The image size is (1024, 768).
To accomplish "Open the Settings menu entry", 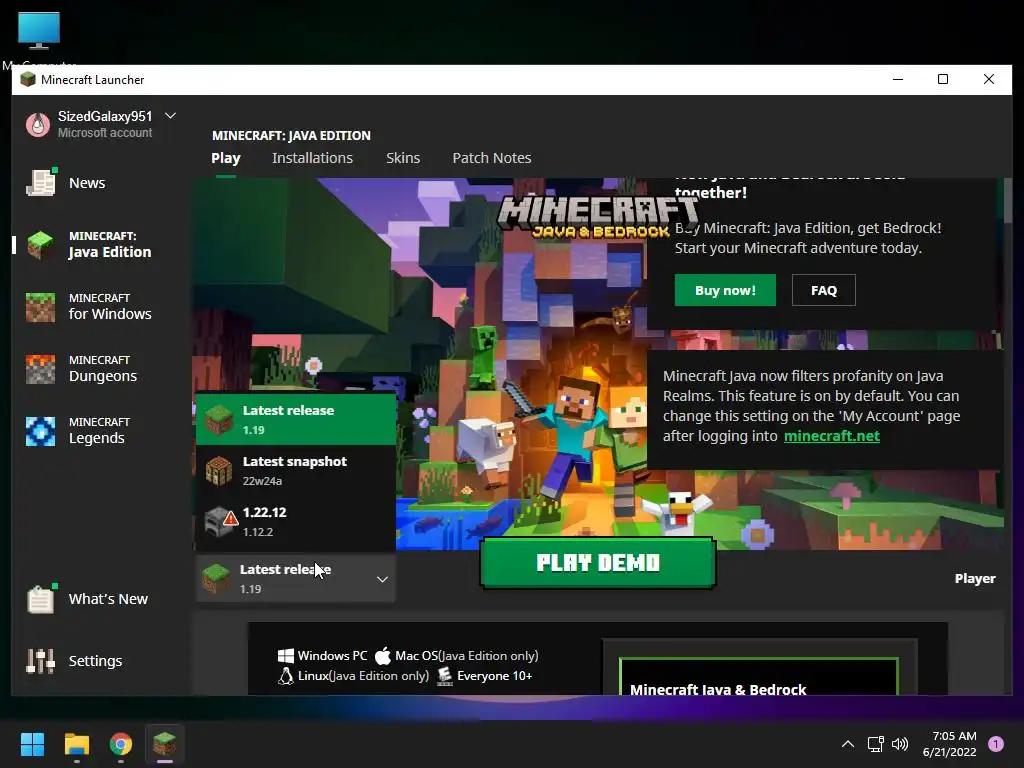I will tap(95, 661).
